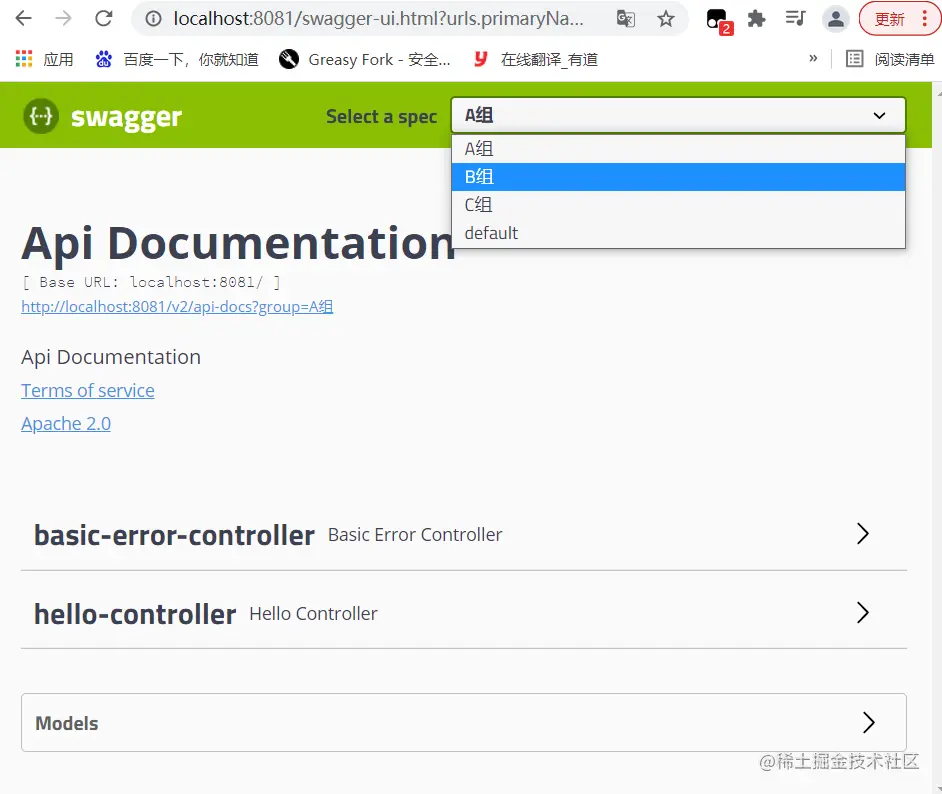Open the translate page icon
Viewport: 942px width, 794px height.
click(x=625, y=19)
